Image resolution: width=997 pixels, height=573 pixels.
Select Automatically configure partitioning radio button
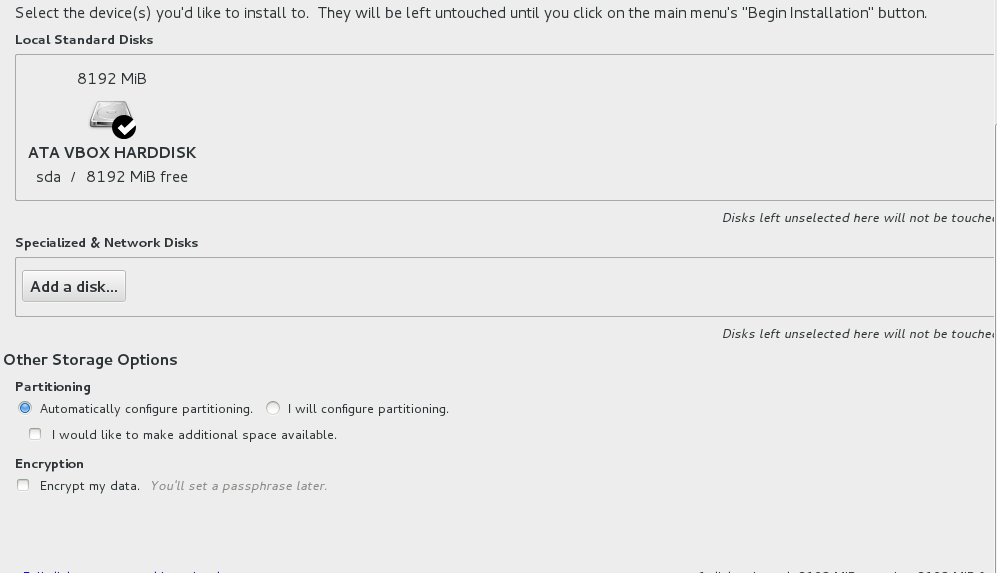pos(25,408)
